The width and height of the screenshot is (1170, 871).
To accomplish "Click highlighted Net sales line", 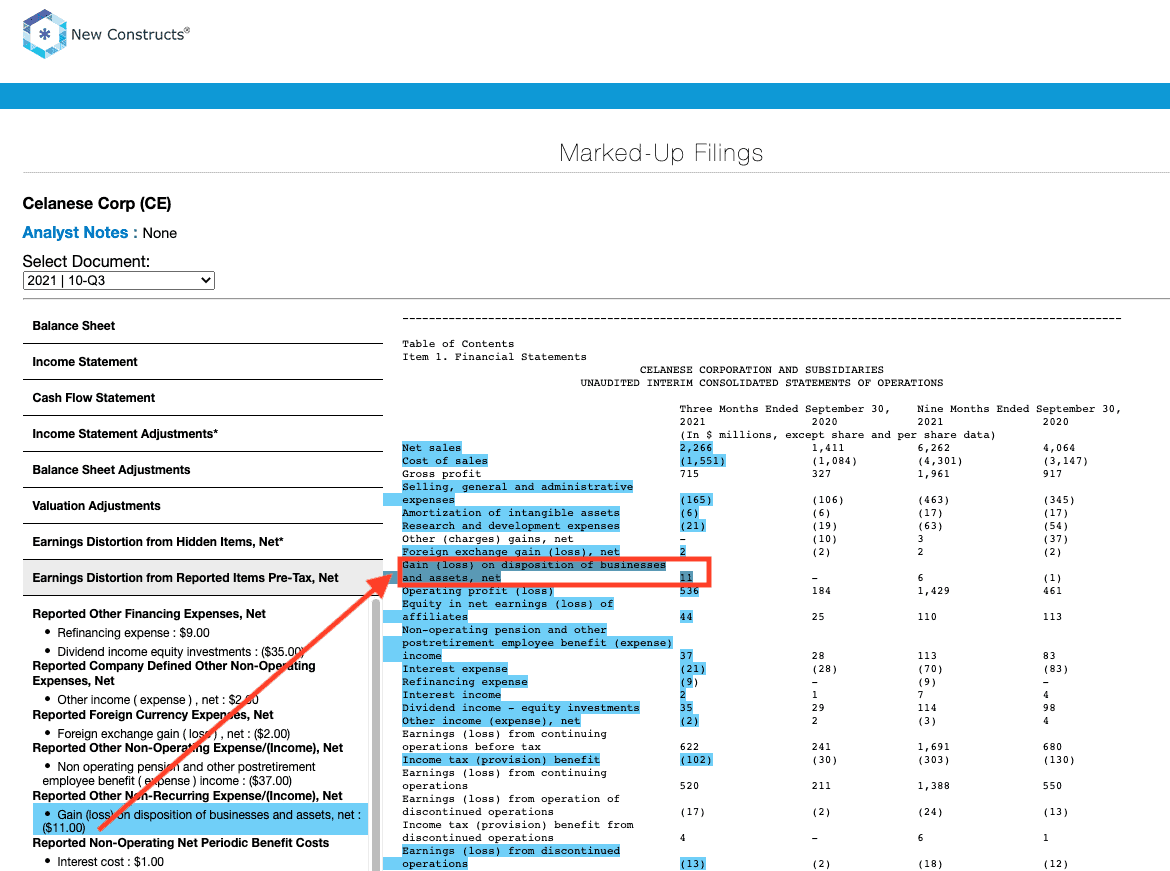I will coord(431,448).
